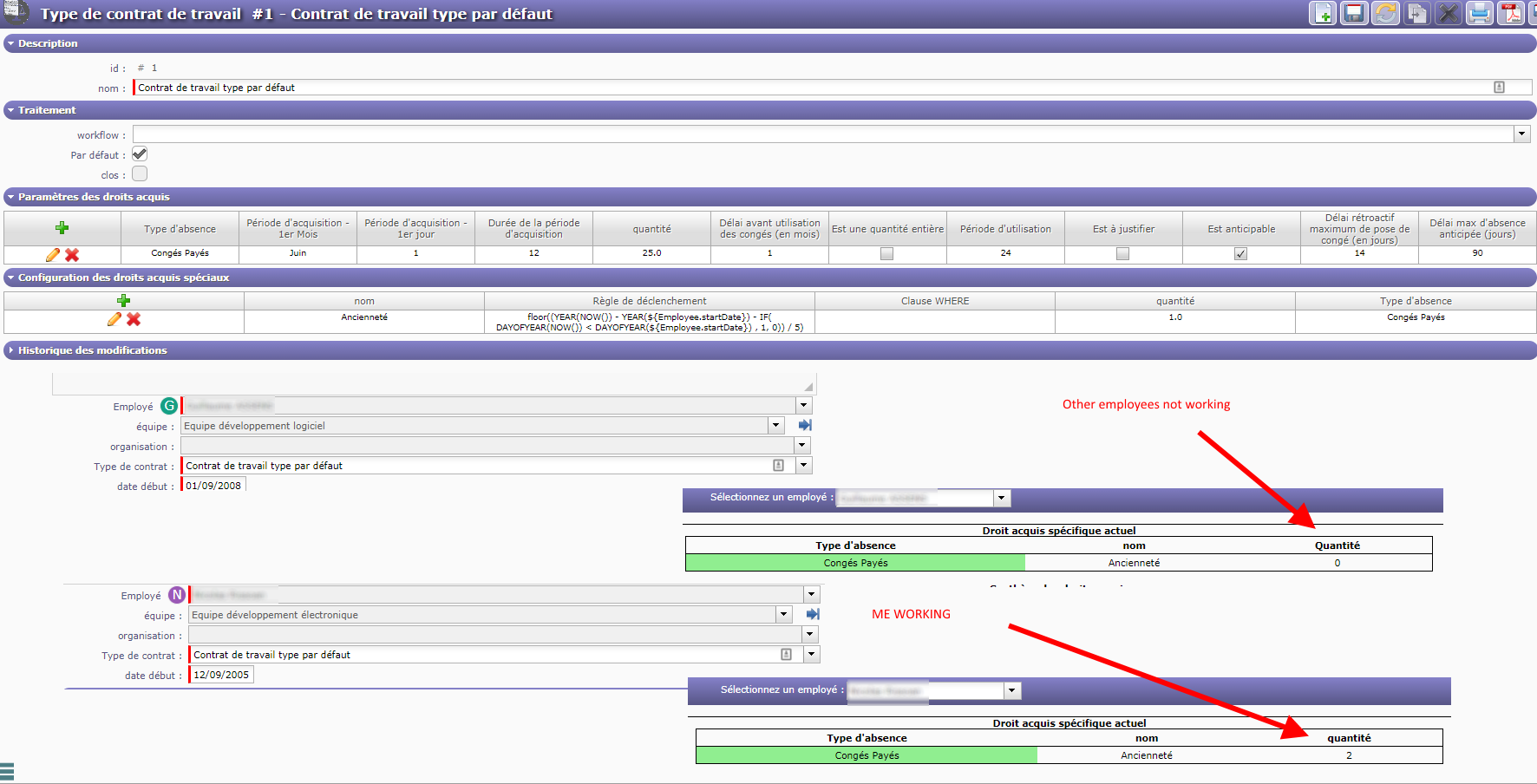Click the new item toolbar icon

1323,14
